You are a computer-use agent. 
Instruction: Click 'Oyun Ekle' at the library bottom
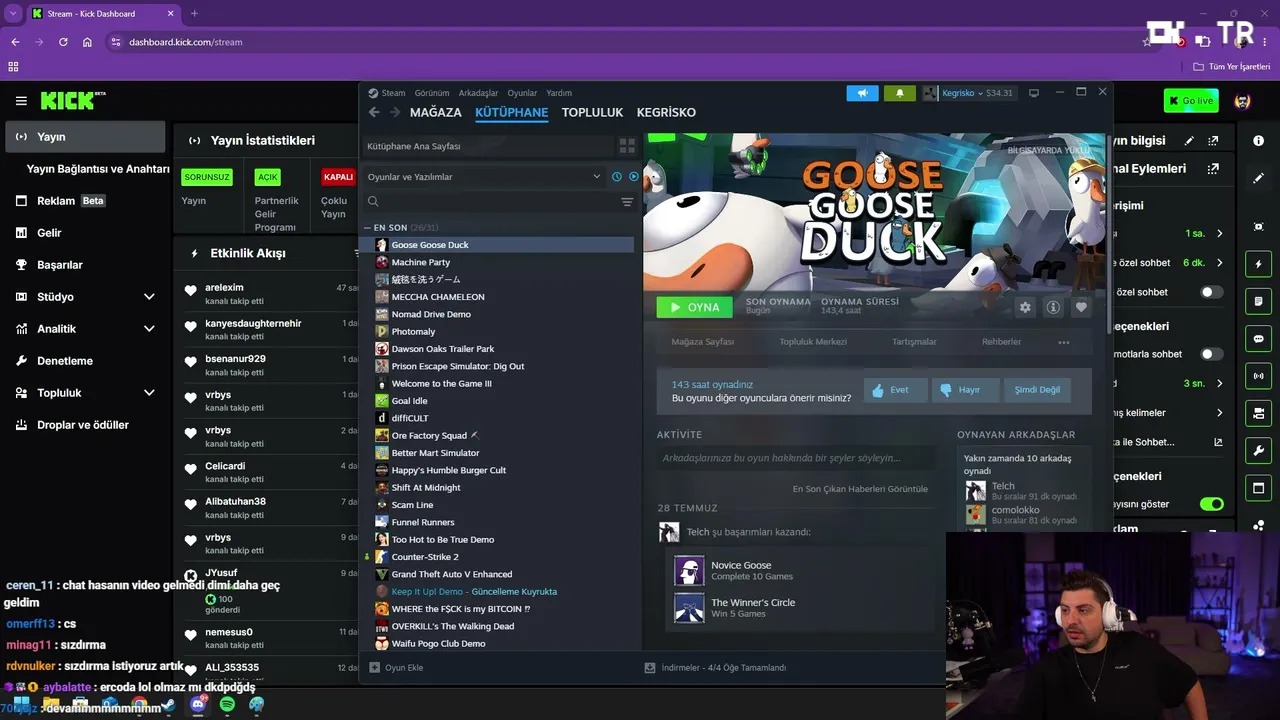[396, 668]
